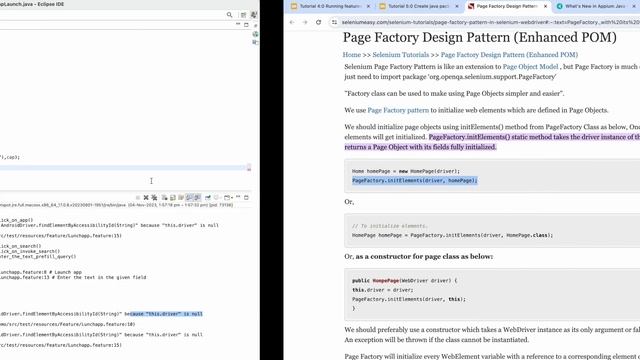Open the Open Console dropdown
Image resolution: width=640 pixels, height=360 pixels.
(x=228, y=198)
